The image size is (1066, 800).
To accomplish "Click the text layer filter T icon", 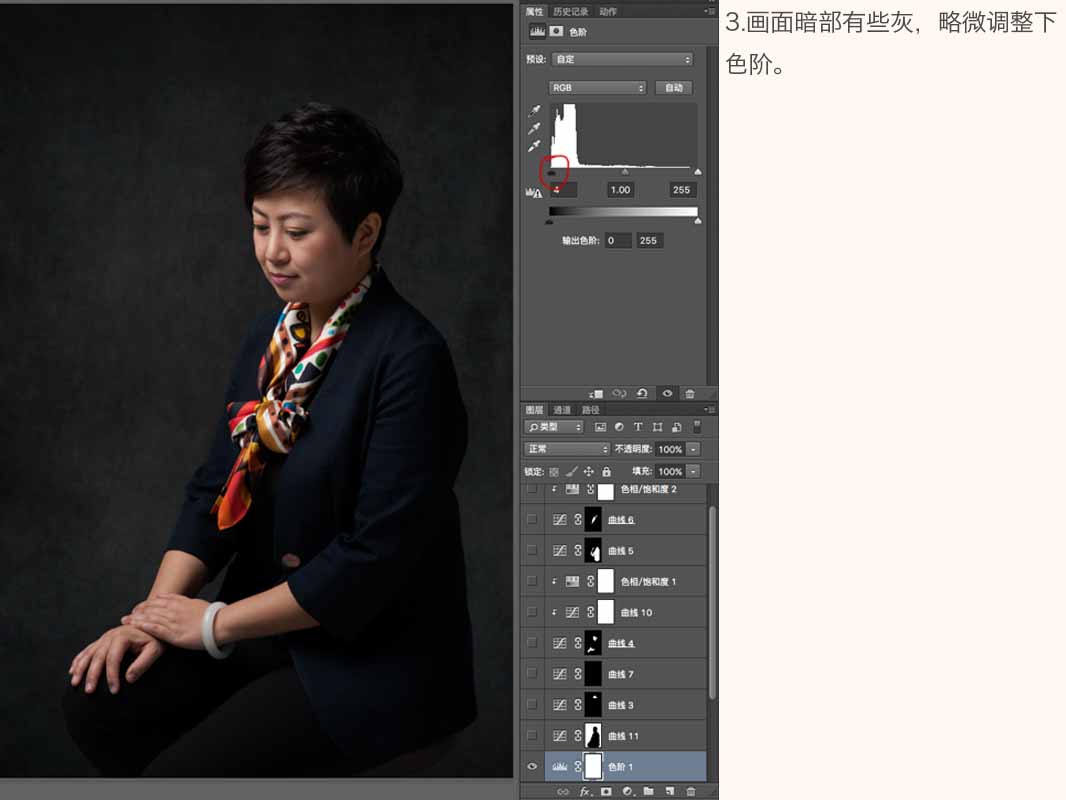I will tap(638, 427).
